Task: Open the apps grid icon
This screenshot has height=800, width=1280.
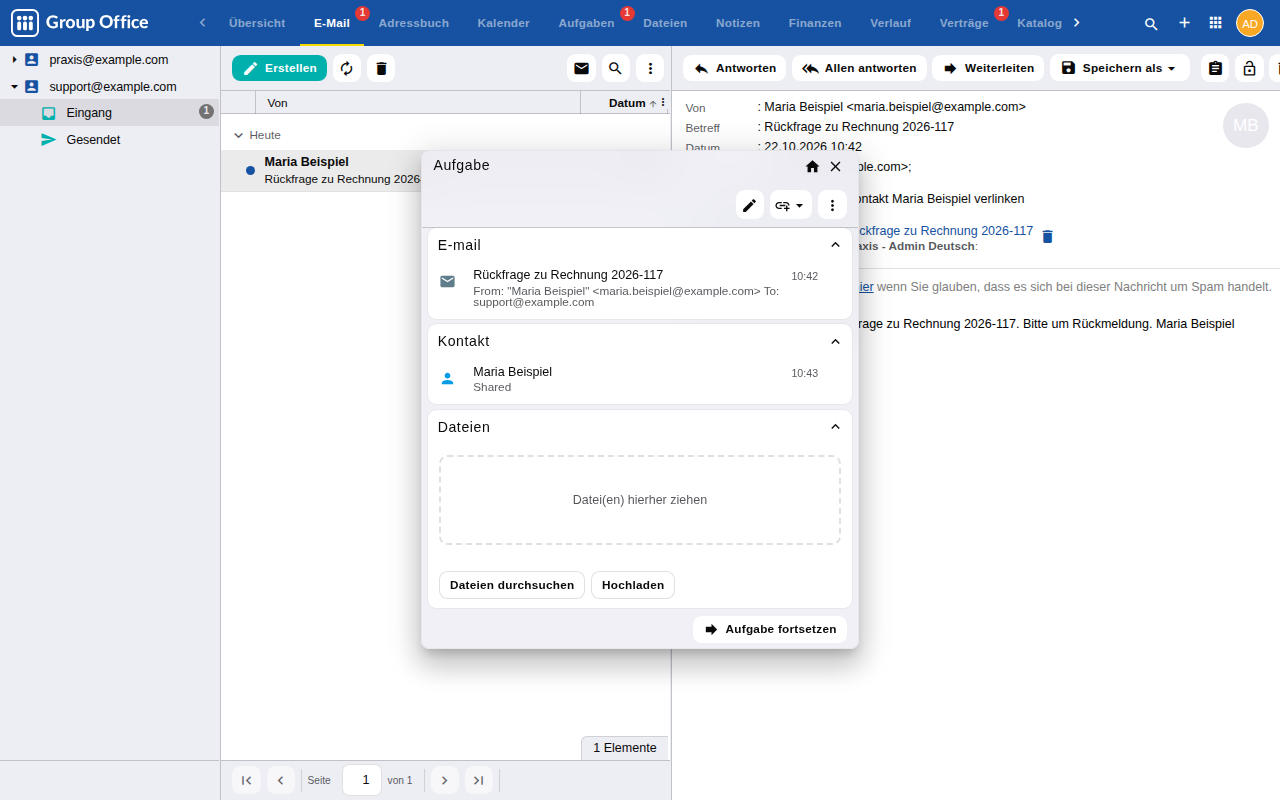Action: tap(1216, 23)
